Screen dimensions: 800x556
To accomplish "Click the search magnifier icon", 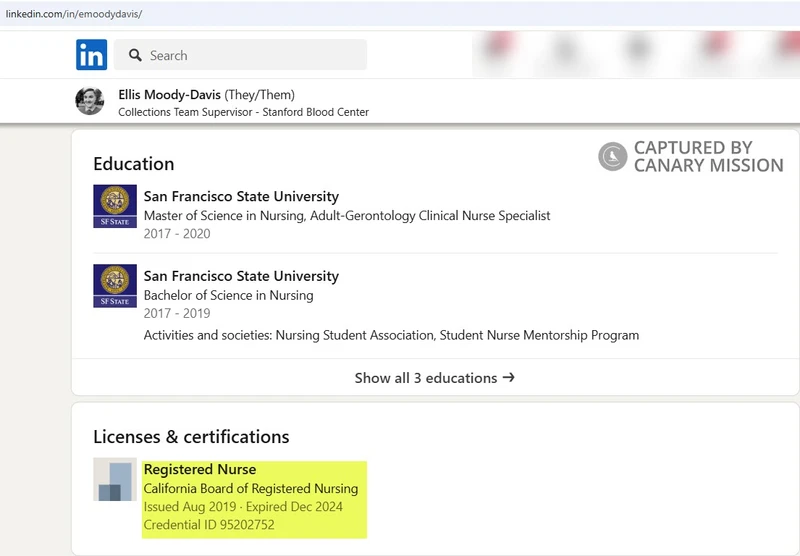I will click(x=135, y=55).
